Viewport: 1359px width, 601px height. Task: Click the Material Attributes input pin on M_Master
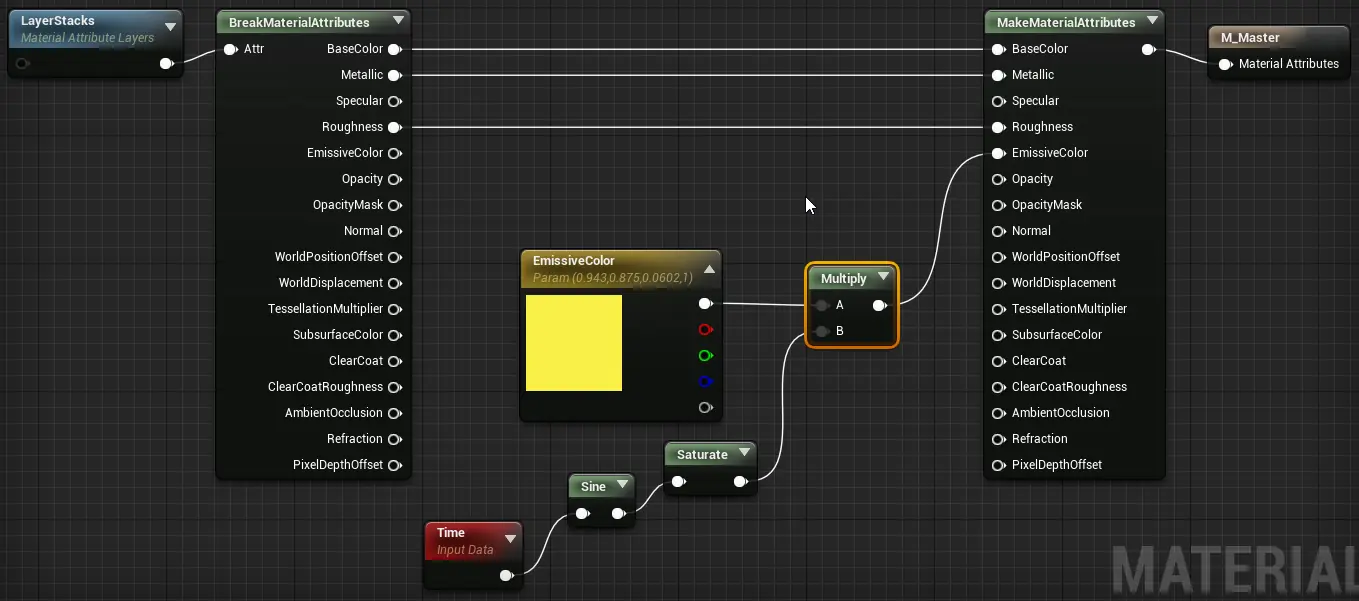pos(1225,64)
